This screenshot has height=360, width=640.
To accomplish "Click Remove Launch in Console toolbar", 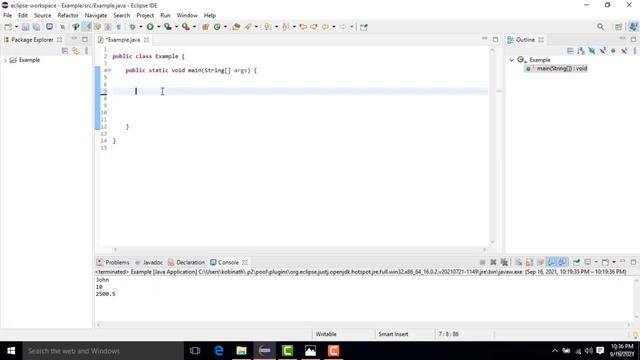I will click(493, 262).
